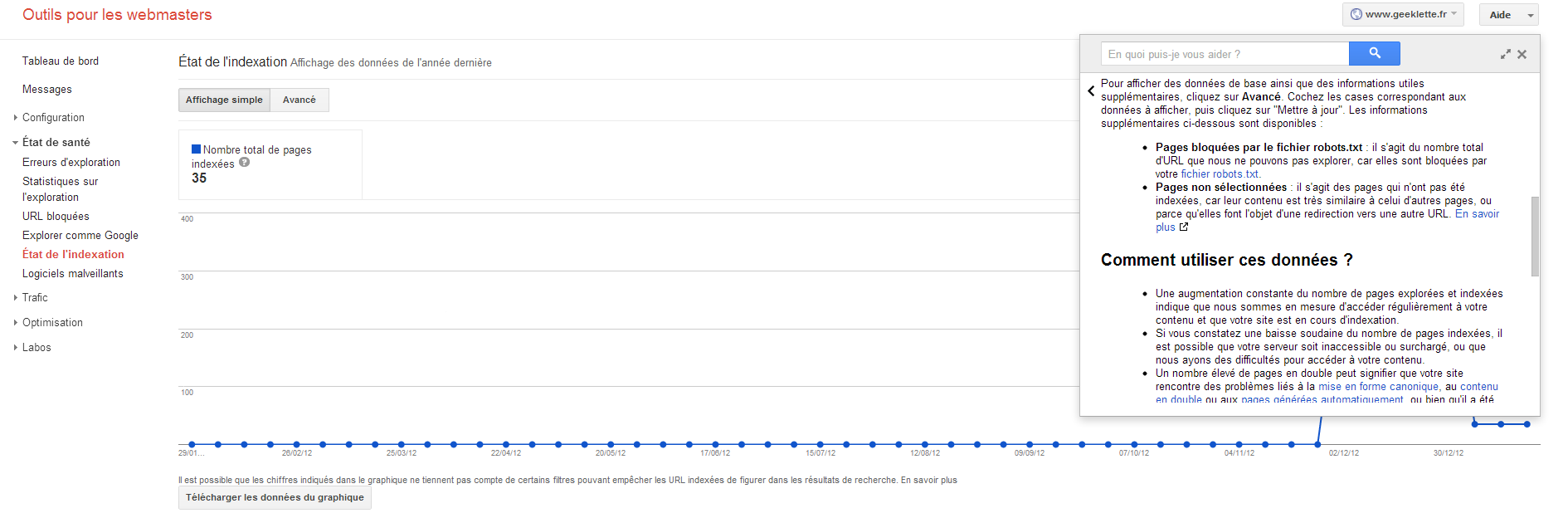This screenshot has height=513, width=1568.
Task: Switch to the Avancé view
Action: [x=299, y=100]
